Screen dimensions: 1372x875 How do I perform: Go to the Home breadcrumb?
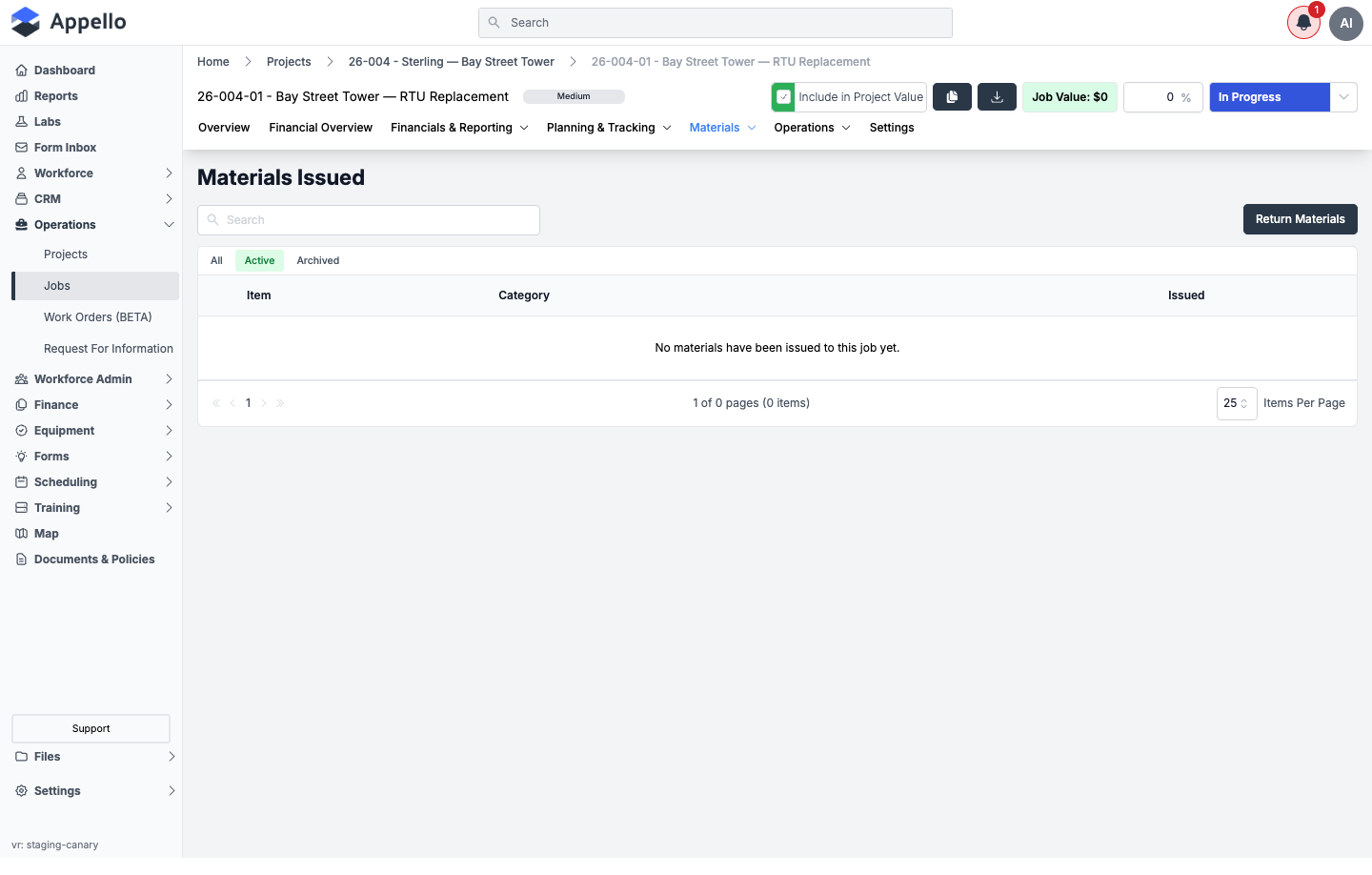(213, 62)
